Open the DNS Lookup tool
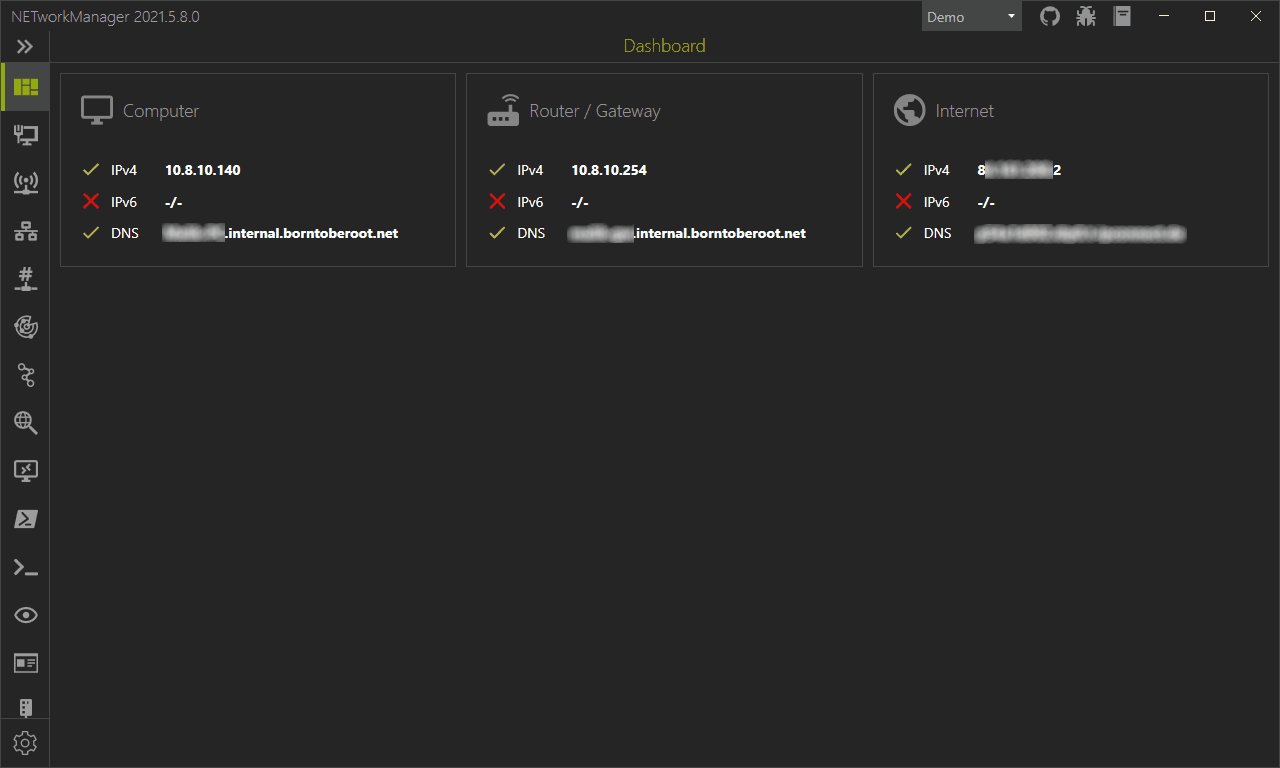 pyautogui.click(x=25, y=422)
